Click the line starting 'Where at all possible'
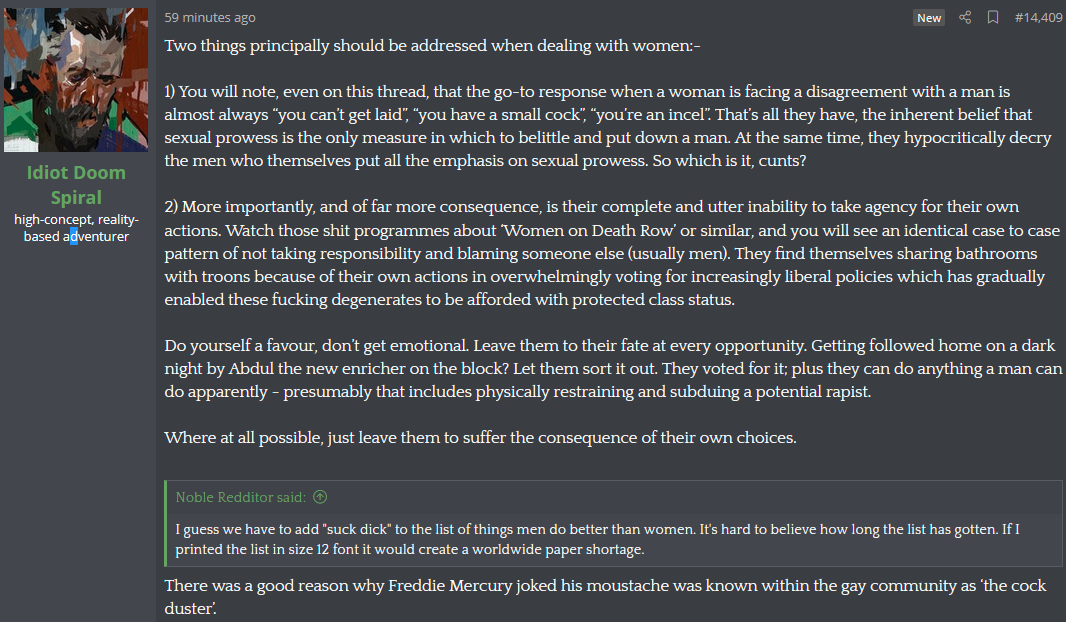Image resolution: width=1066 pixels, height=622 pixels. 480,437
